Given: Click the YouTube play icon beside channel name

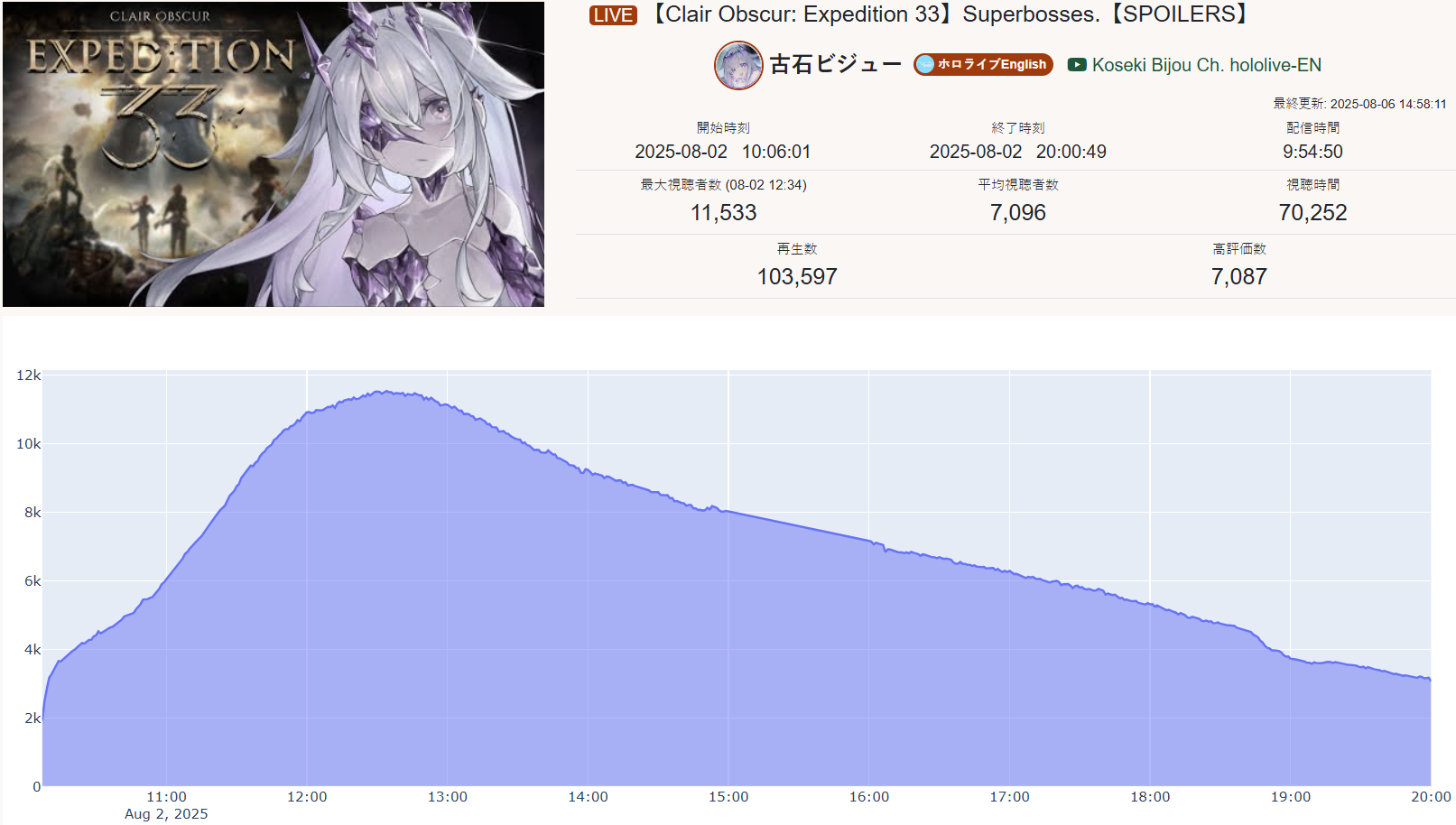Looking at the screenshot, I should pyautogui.click(x=1077, y=65).
